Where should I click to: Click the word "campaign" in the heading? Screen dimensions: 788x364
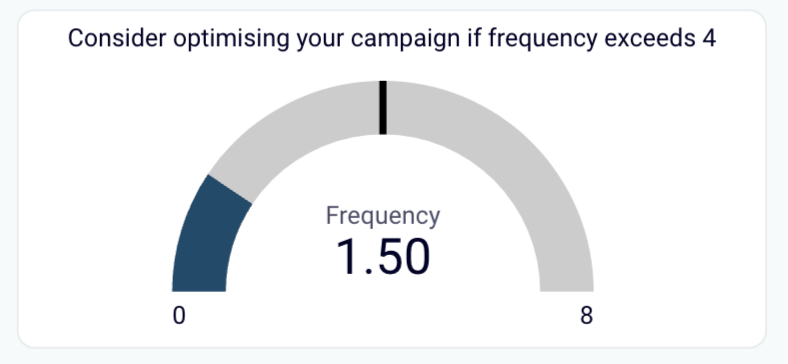(x=405, y=40)
